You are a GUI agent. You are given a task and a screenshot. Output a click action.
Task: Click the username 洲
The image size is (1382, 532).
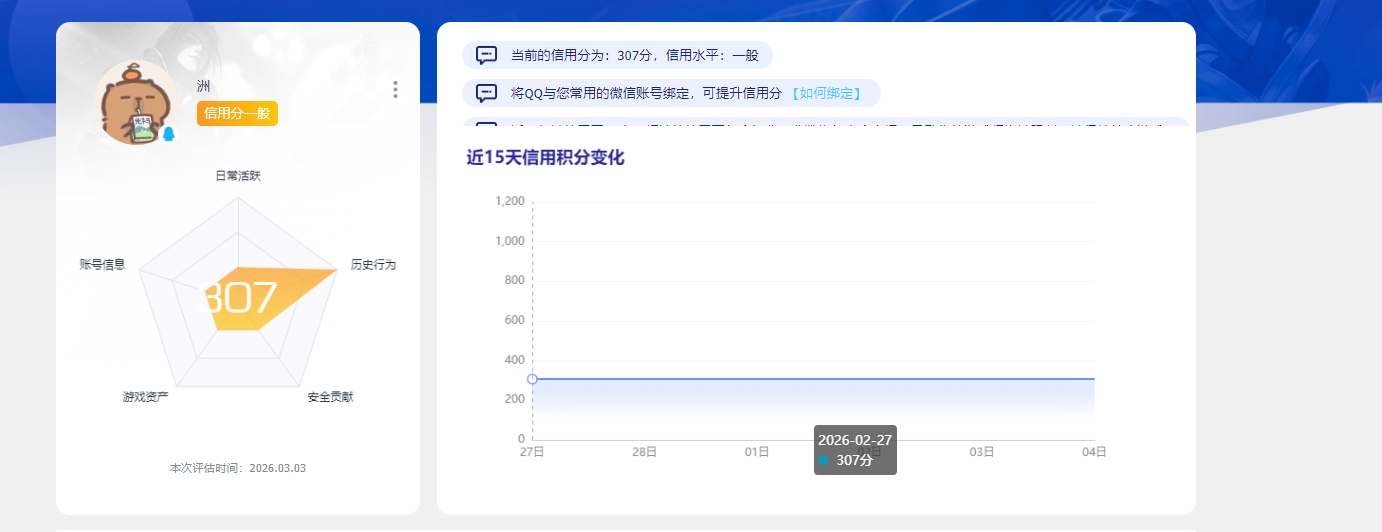coord(203,86)
